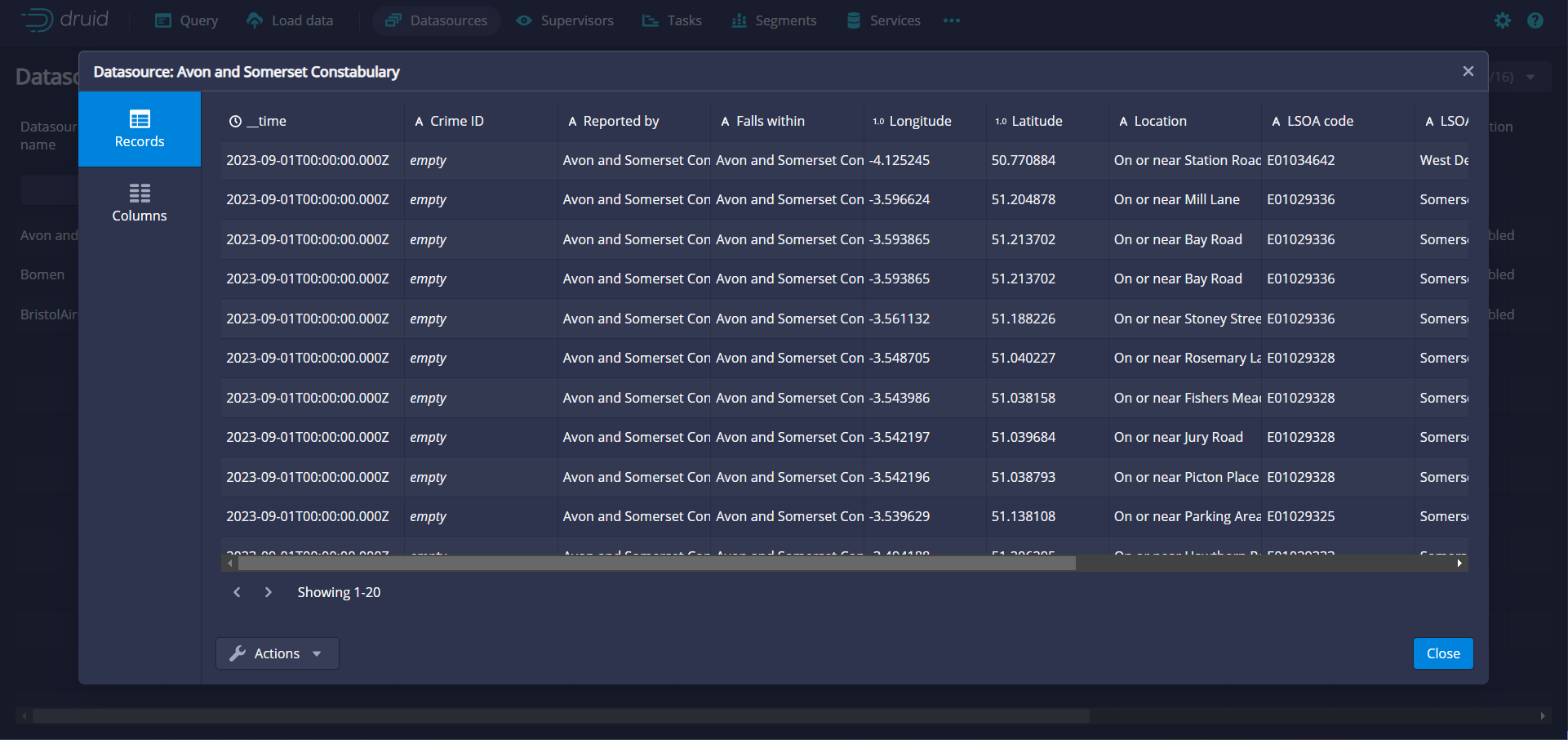This screenshot has height=740, width=1568.
Task: Open the Segments view
Action: (774, 20)
